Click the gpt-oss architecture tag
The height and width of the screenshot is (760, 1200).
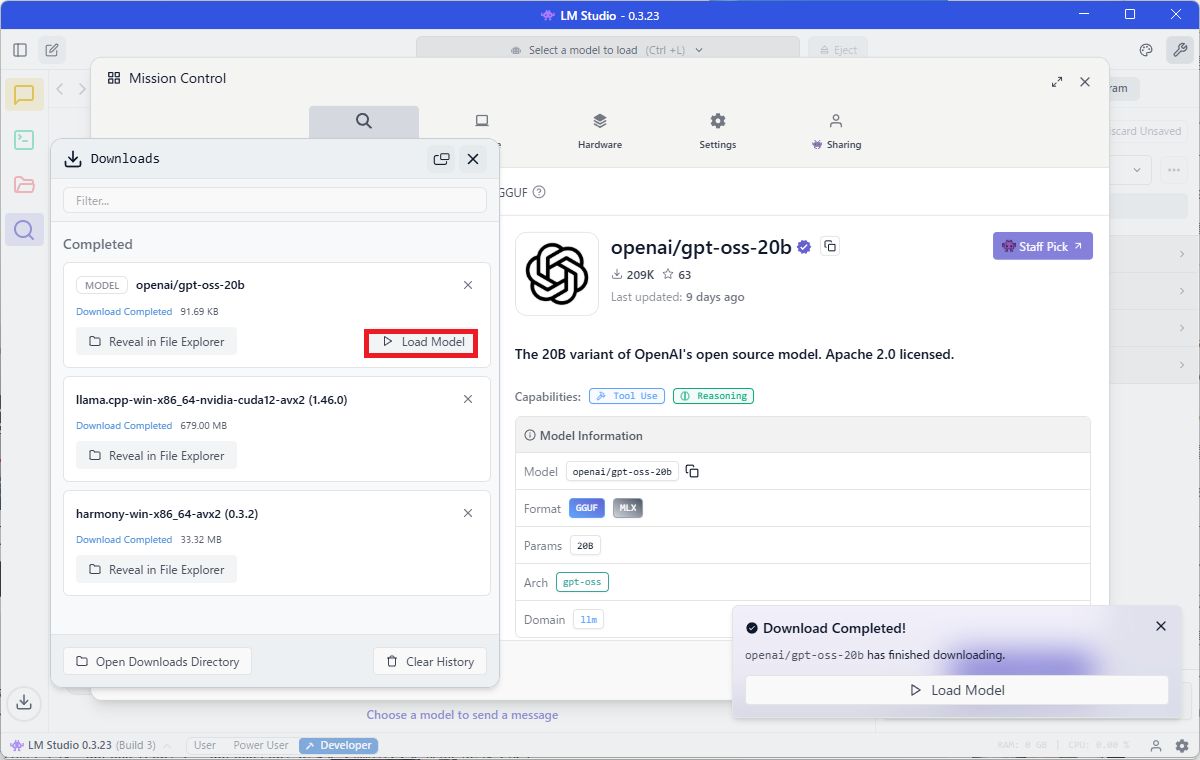tap(582, 582)
